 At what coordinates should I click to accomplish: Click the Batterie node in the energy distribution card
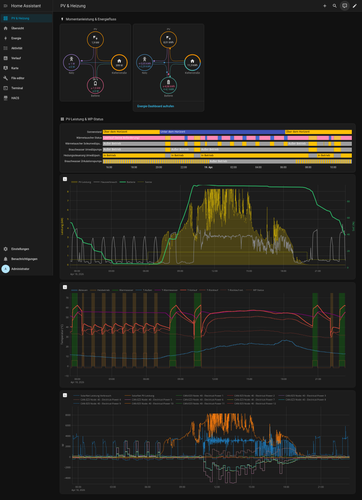168,86
